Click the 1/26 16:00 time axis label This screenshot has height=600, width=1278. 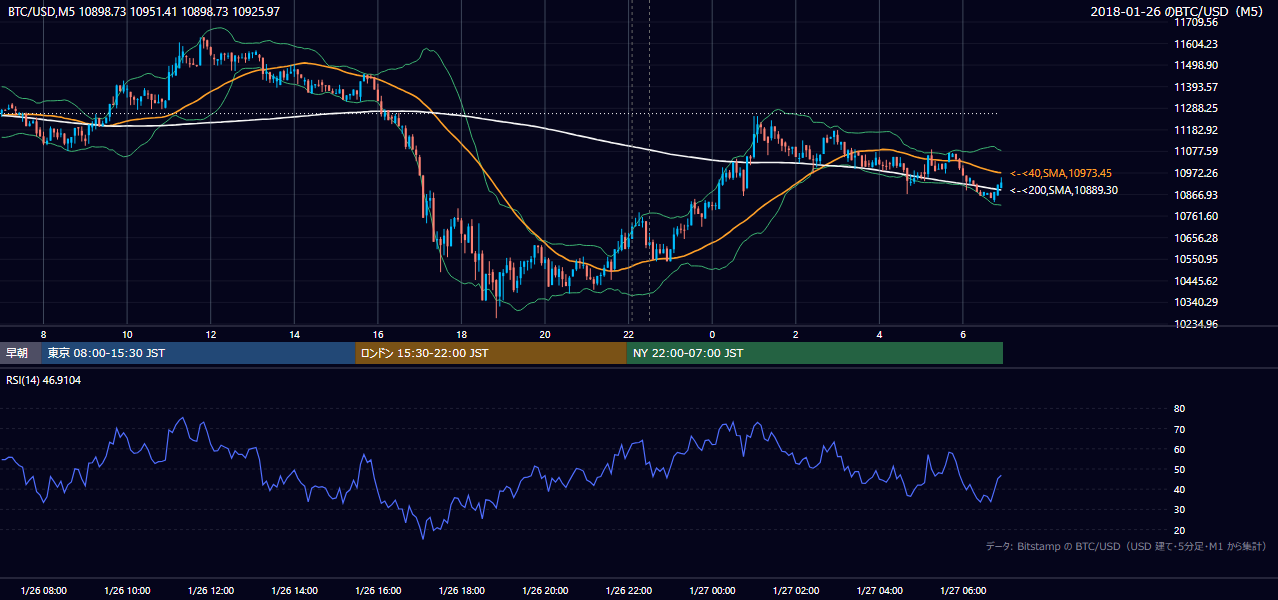pos(378,591)
